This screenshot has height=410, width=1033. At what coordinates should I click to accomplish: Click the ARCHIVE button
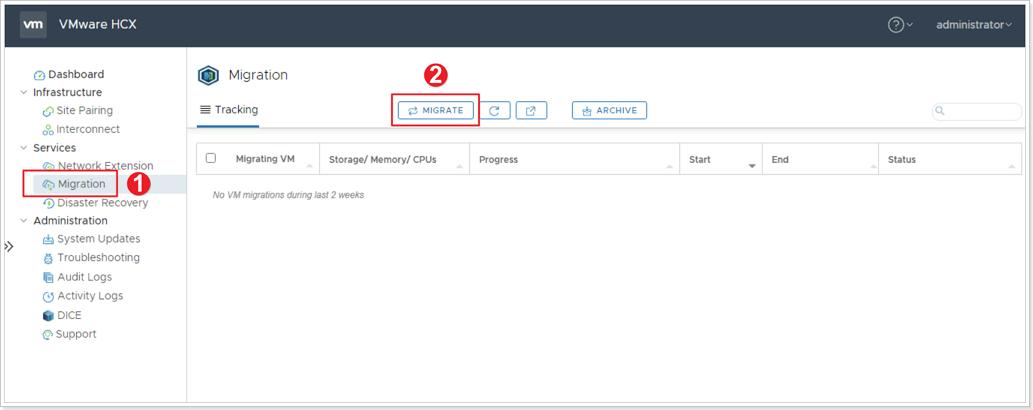pos(609,111)
